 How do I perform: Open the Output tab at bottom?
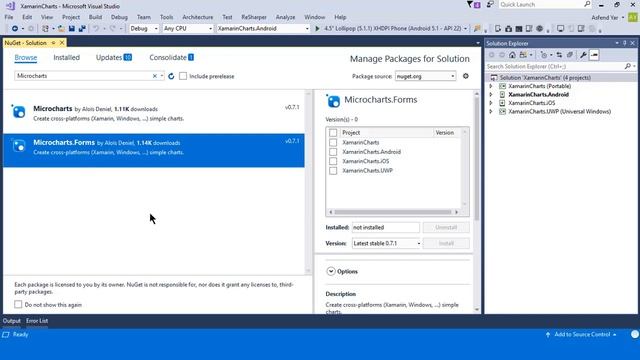click(11, 321)
